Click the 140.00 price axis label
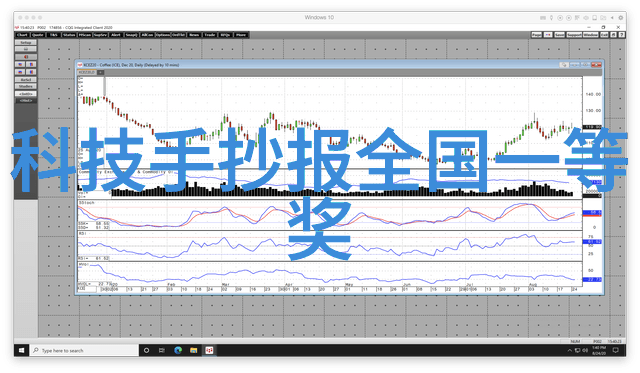The image size is (640, 373). click(593, 94)
